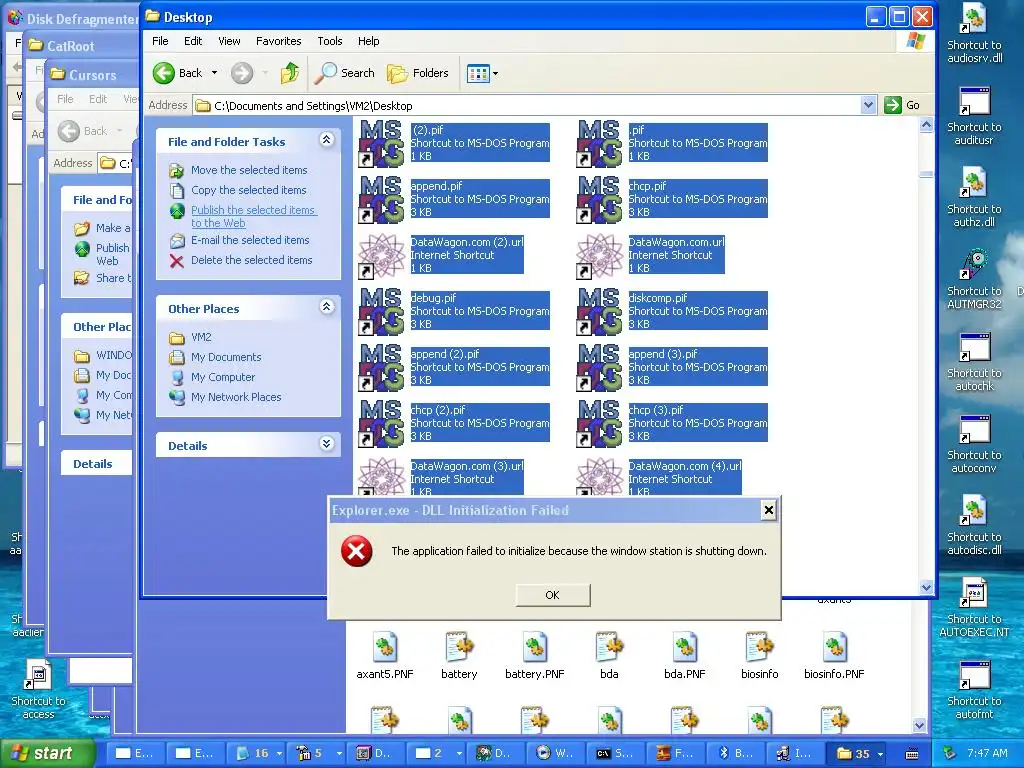The image size is (1024, 768).
Task: Select the bda.PNF file icon
Action: (684, 648)
